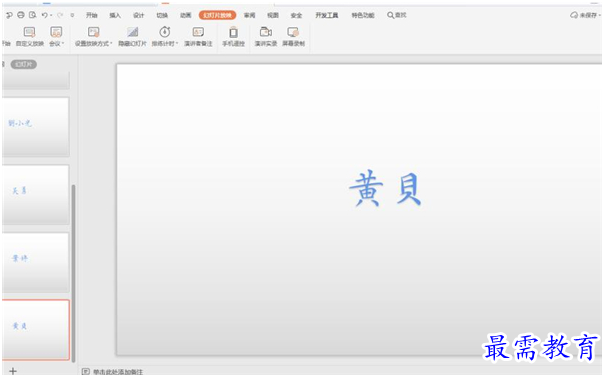
Task: Start presentation recording (演讲实录) icon
Action: [x=266, y=32]
